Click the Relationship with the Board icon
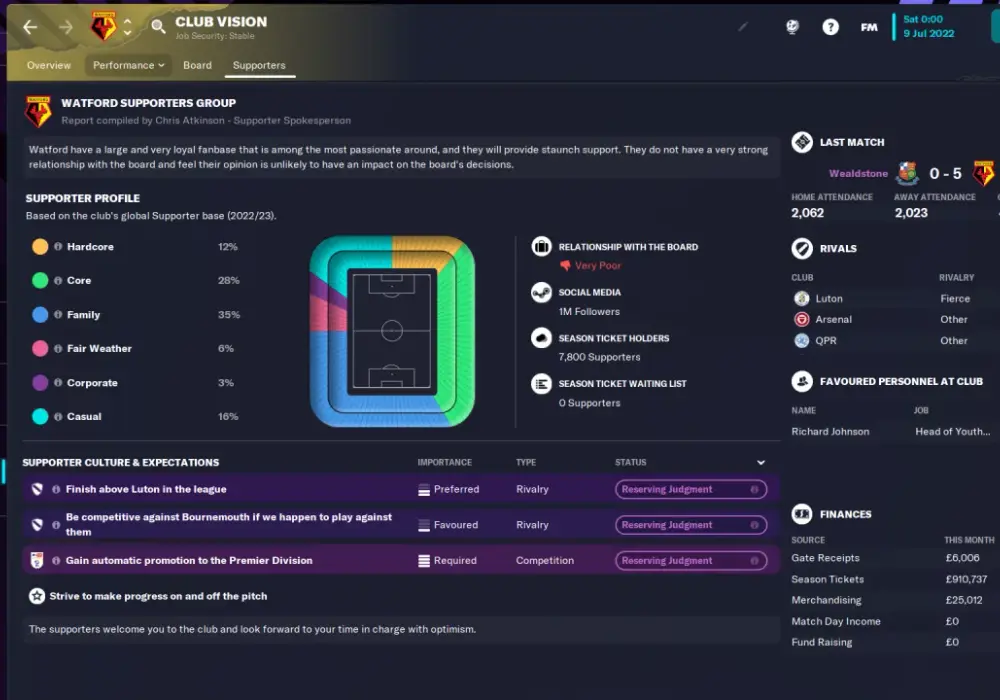 [541, 247]
